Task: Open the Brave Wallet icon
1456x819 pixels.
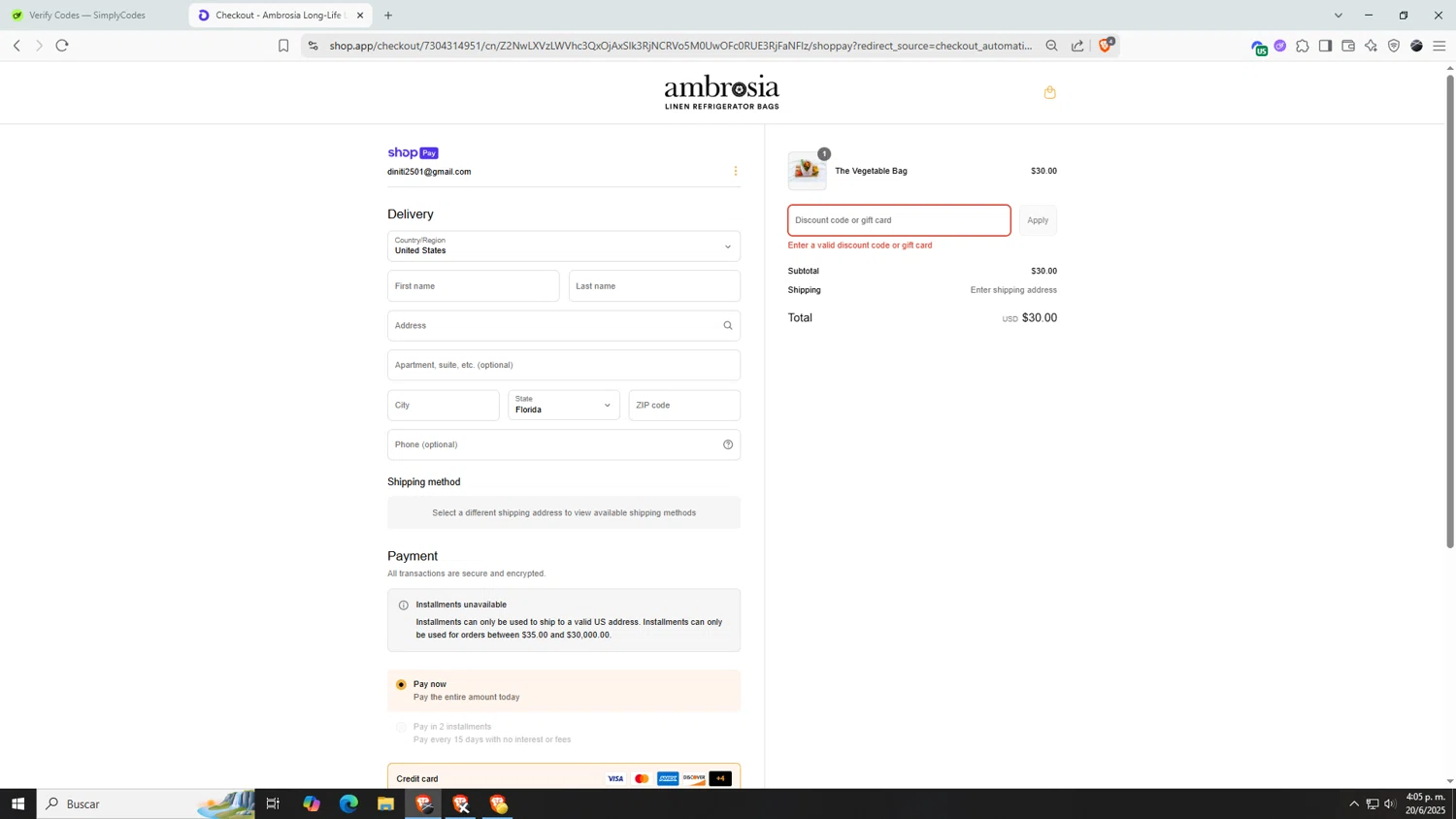Action: pos(1348,46)
